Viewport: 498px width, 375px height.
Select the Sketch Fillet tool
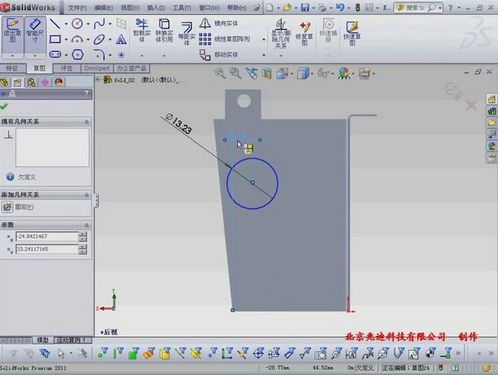pyautogui.click(x=99, y=54)
